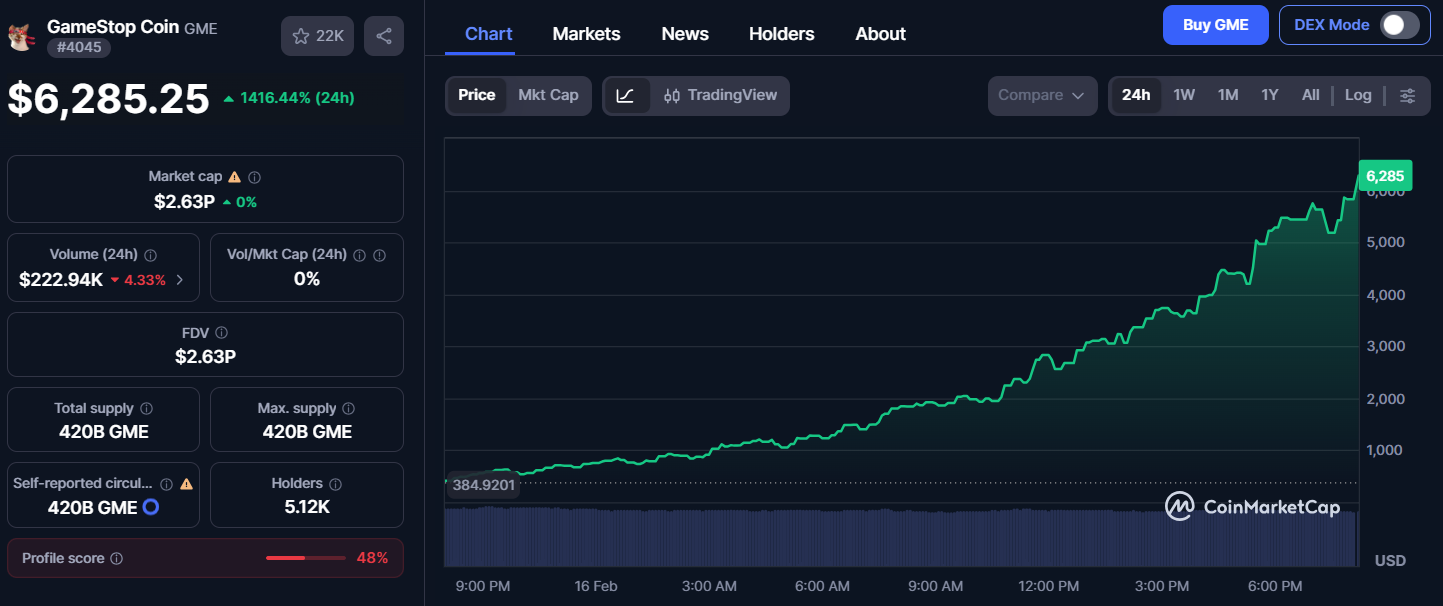Click the $222.94K volume value

(x=61, y=280)
